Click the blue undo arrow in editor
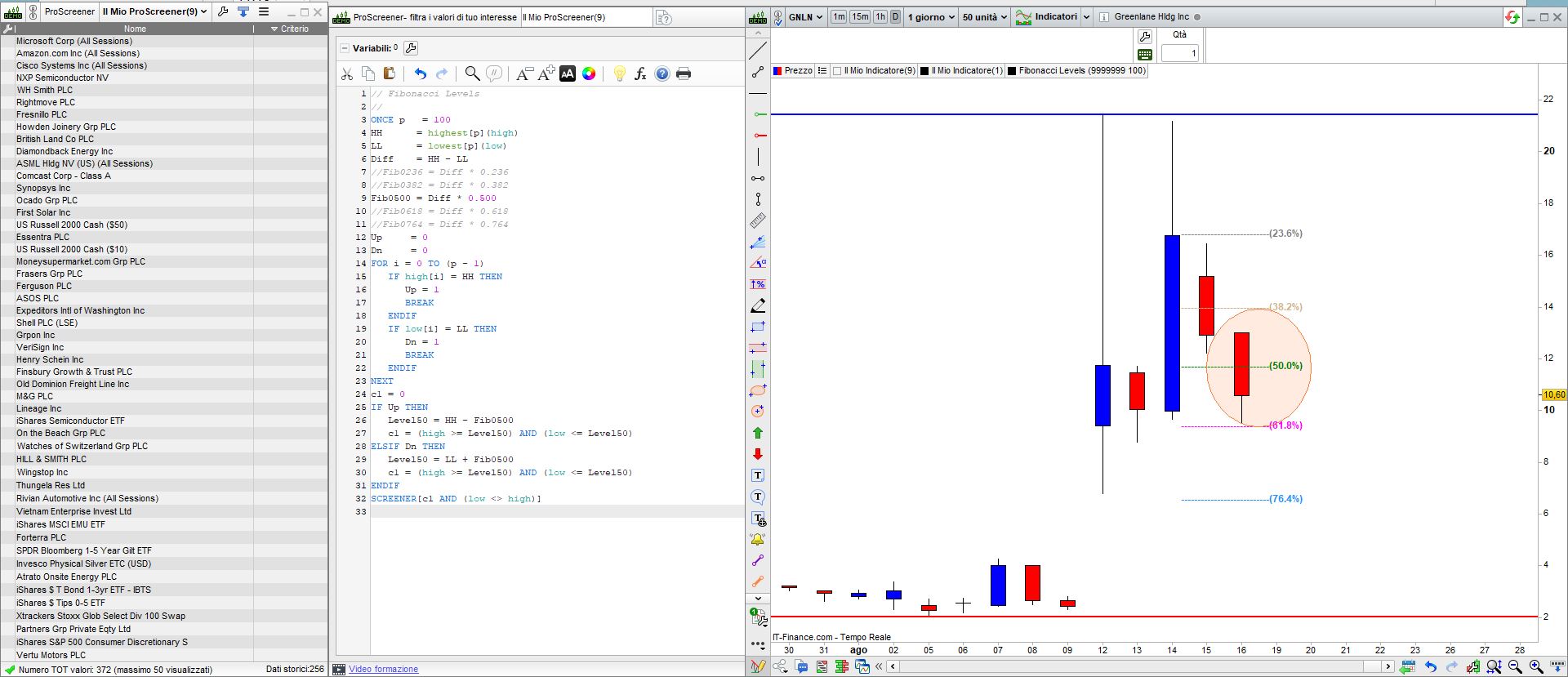The image size is (1568, 677). pos(420,74)
